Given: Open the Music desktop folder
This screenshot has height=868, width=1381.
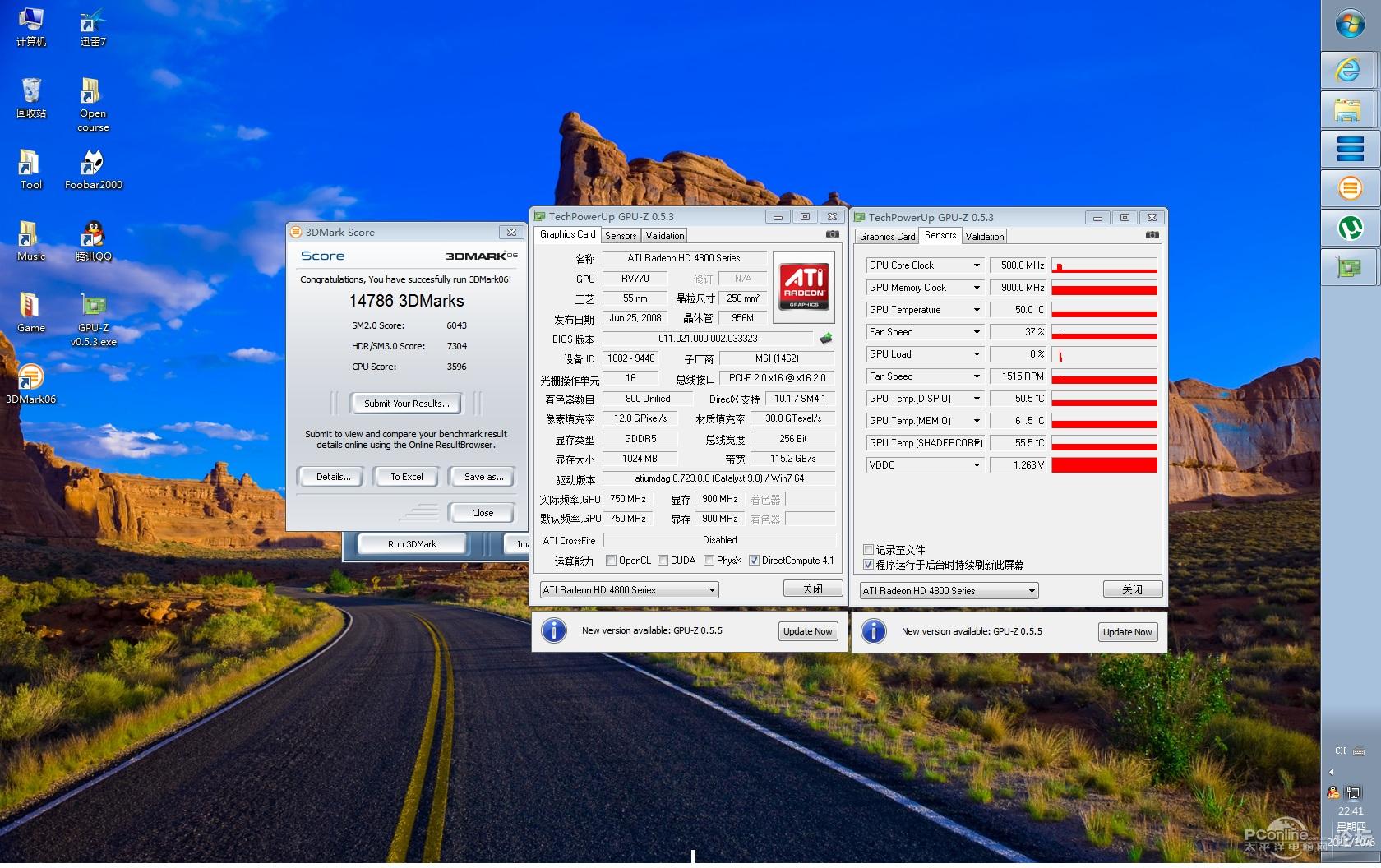Looking at the screenshot, I should pyautogui.click(x=30, y=242).
